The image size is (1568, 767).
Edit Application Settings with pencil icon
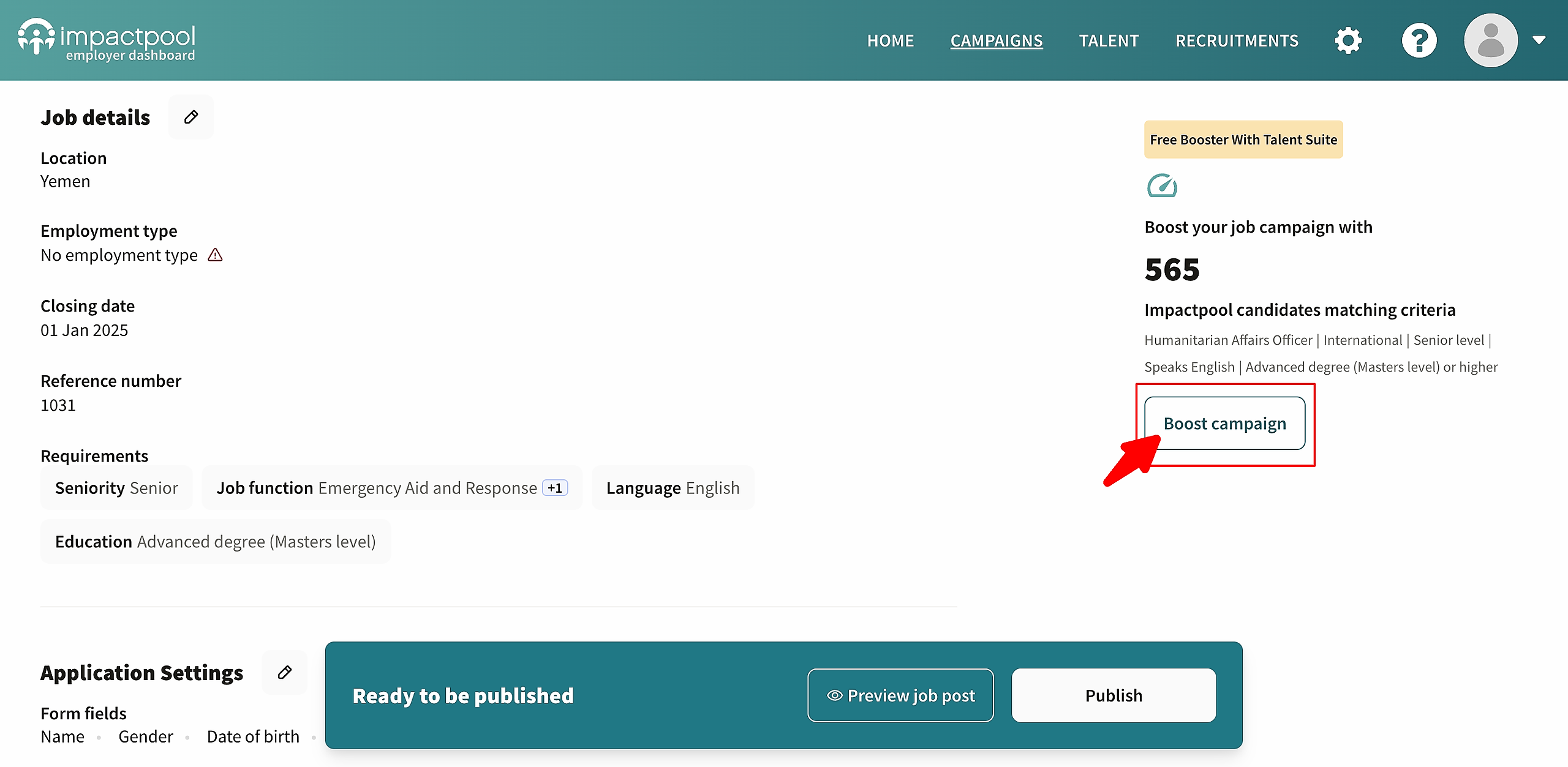(285, 672)
